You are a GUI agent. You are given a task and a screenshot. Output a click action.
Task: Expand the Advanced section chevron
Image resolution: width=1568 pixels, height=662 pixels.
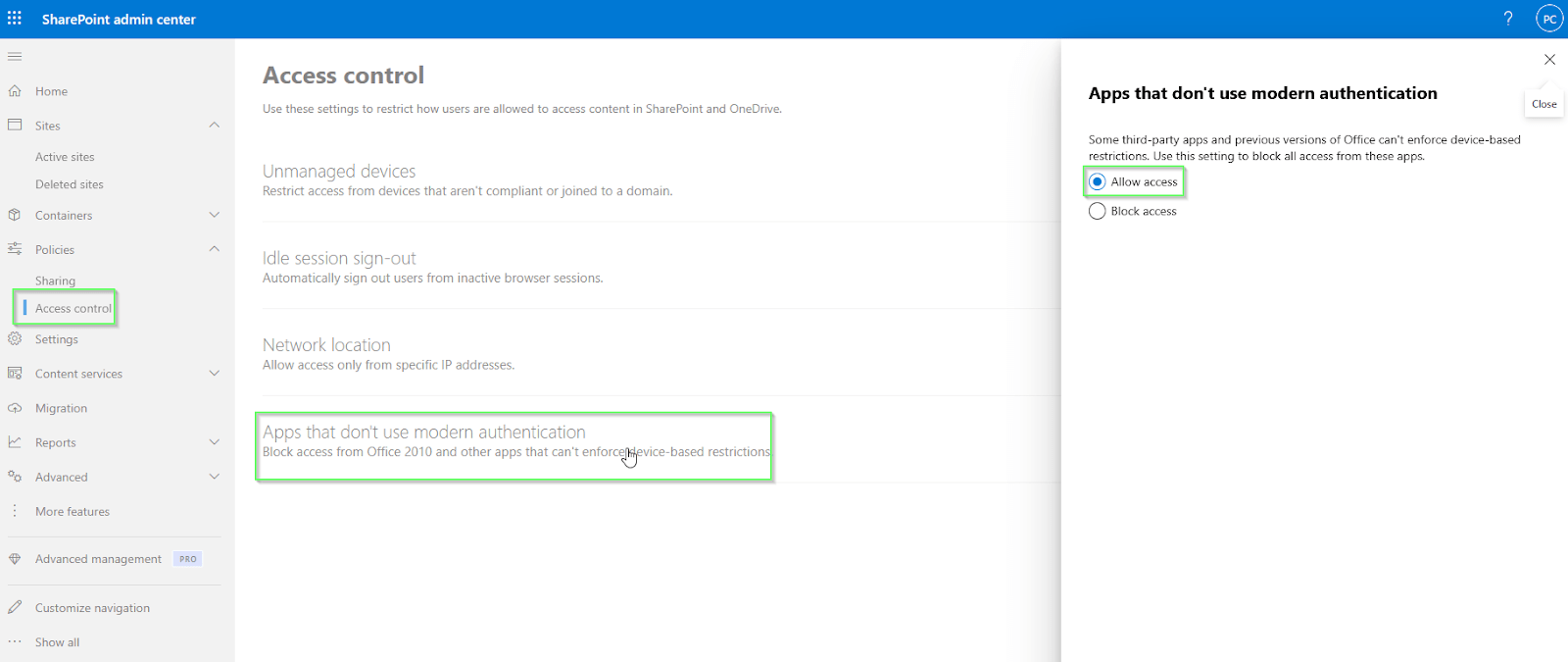[x=215, y=477]
